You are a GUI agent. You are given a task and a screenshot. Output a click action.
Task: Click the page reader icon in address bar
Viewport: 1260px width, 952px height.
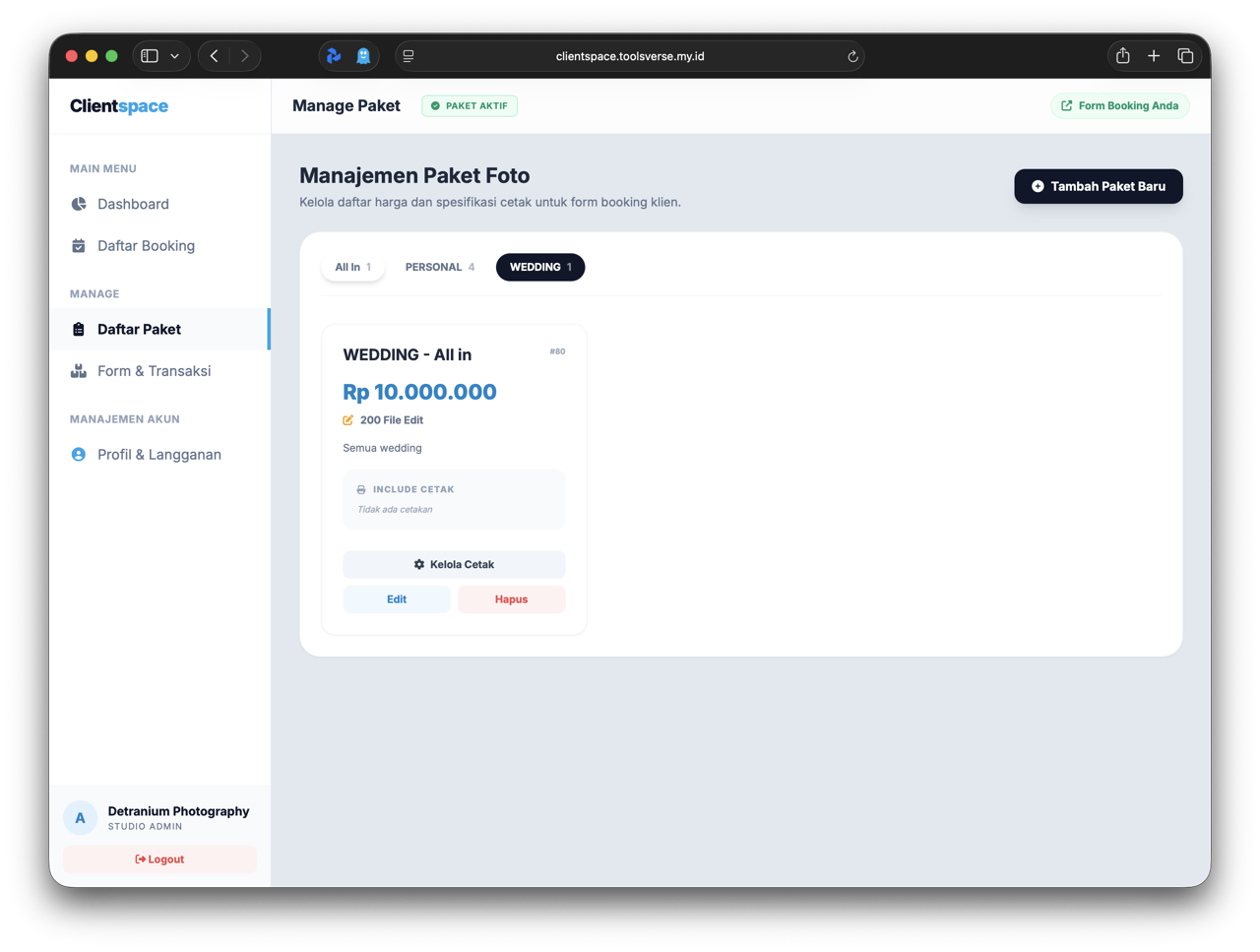[x=409, y=56]
